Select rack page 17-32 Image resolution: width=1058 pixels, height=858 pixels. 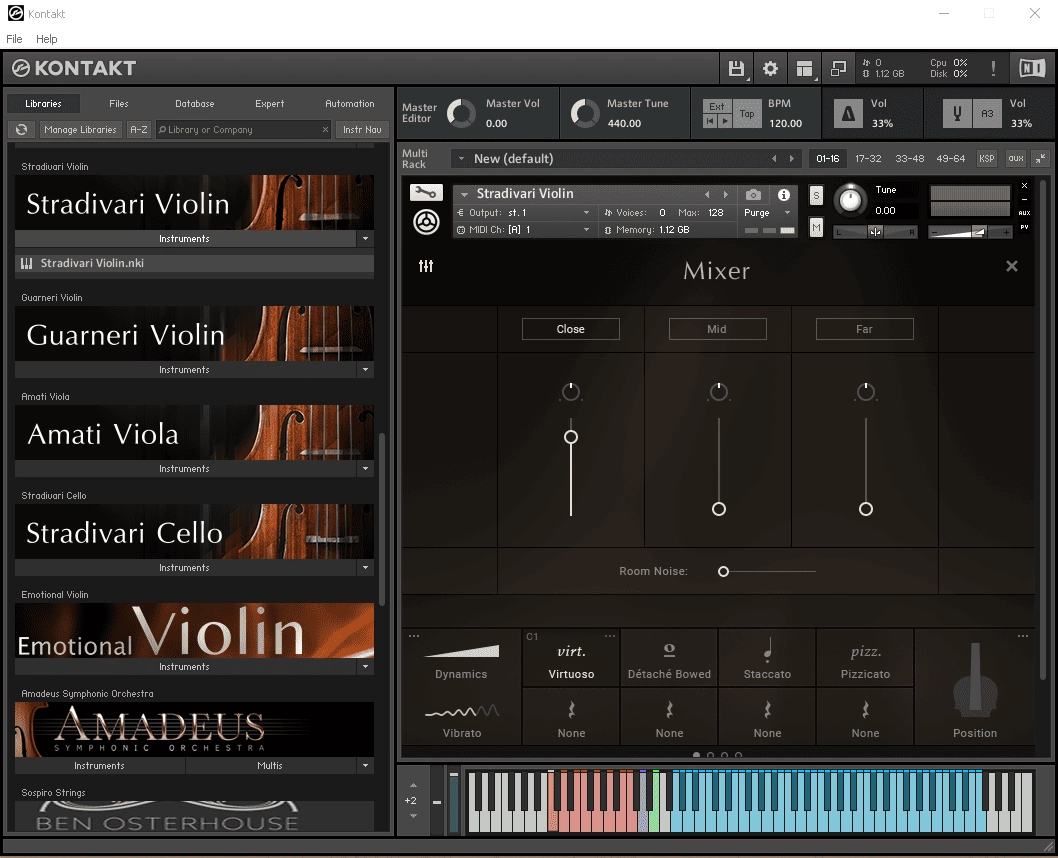coord(868,159)
